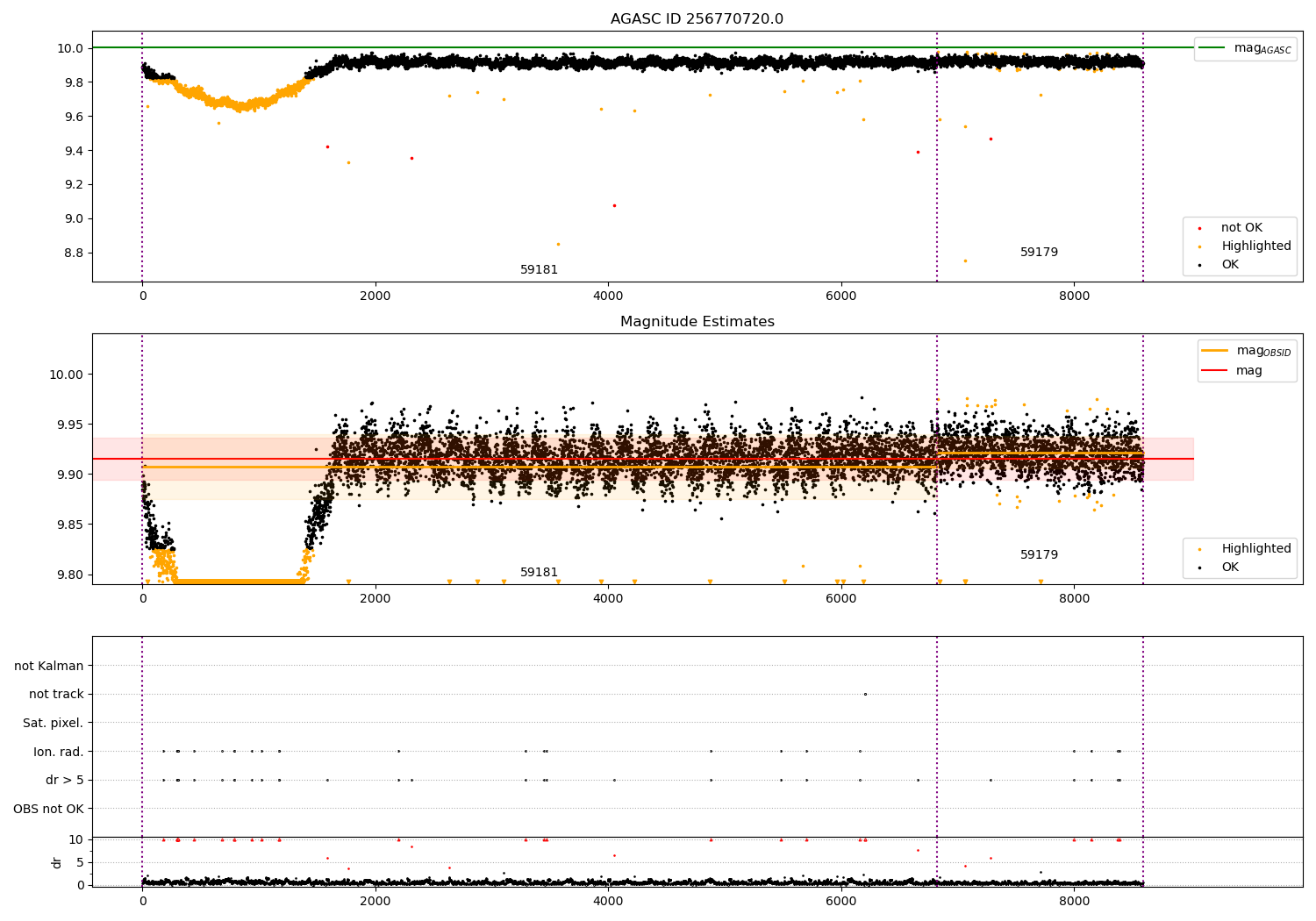The image size is (1316, 921).
Task: Click the orange mag OBSID legend line
Action: tap(1214, 351)
